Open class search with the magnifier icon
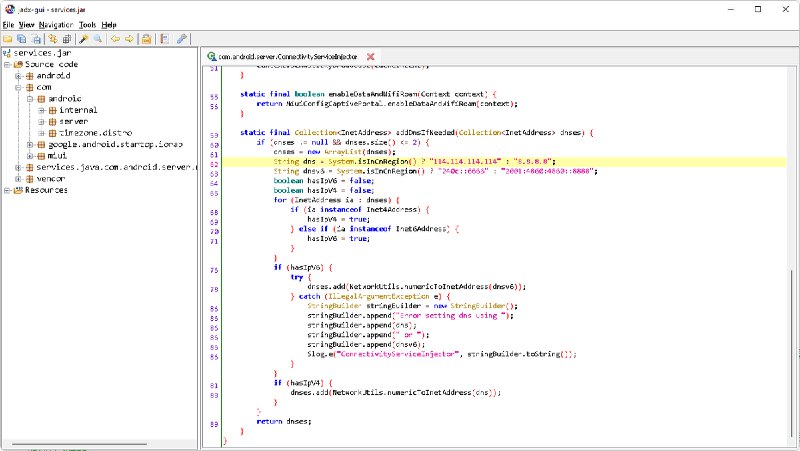This screenshot has width=800, height=451. [x=97, y=39]
